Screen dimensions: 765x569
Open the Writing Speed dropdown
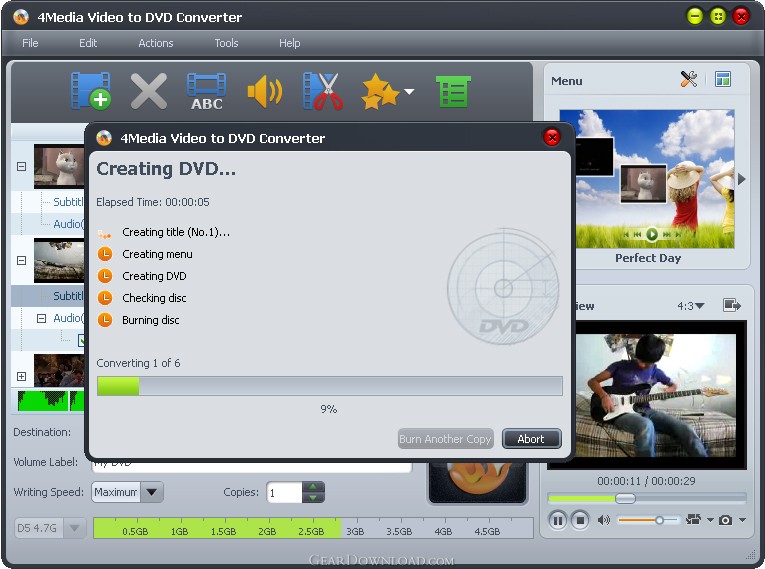pyautogui.click(x=152, y=492)
